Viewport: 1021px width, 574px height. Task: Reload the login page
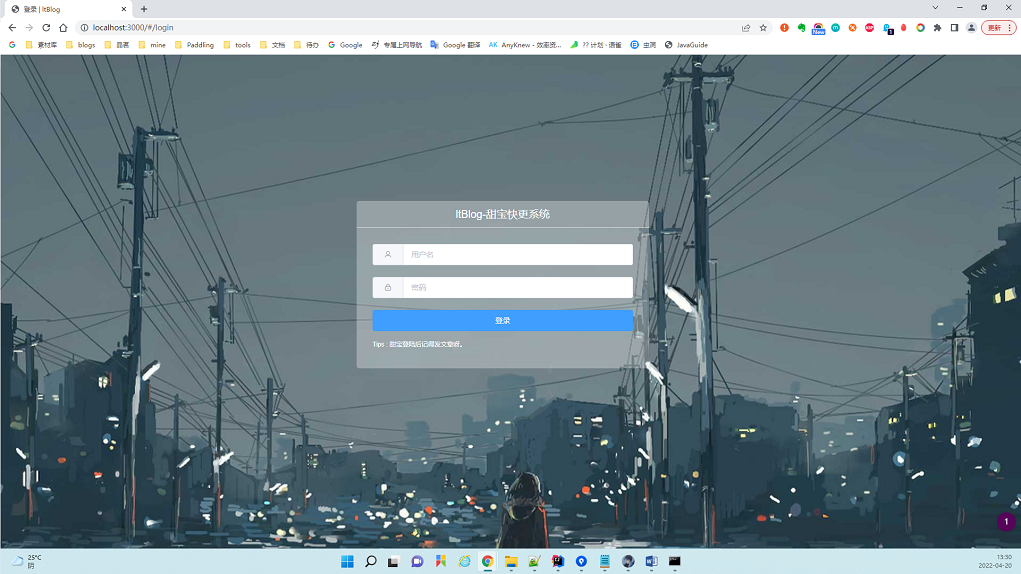[x=46, y=27]
